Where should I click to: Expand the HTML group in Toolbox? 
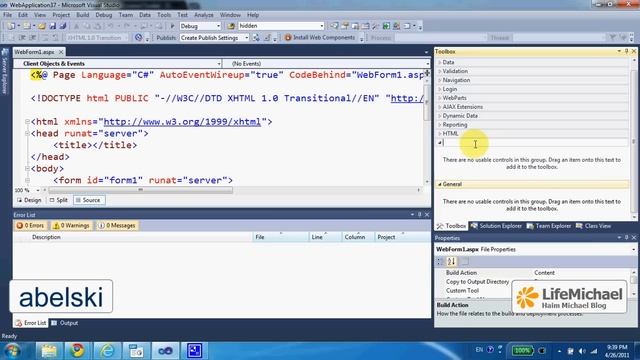[440, 134]
